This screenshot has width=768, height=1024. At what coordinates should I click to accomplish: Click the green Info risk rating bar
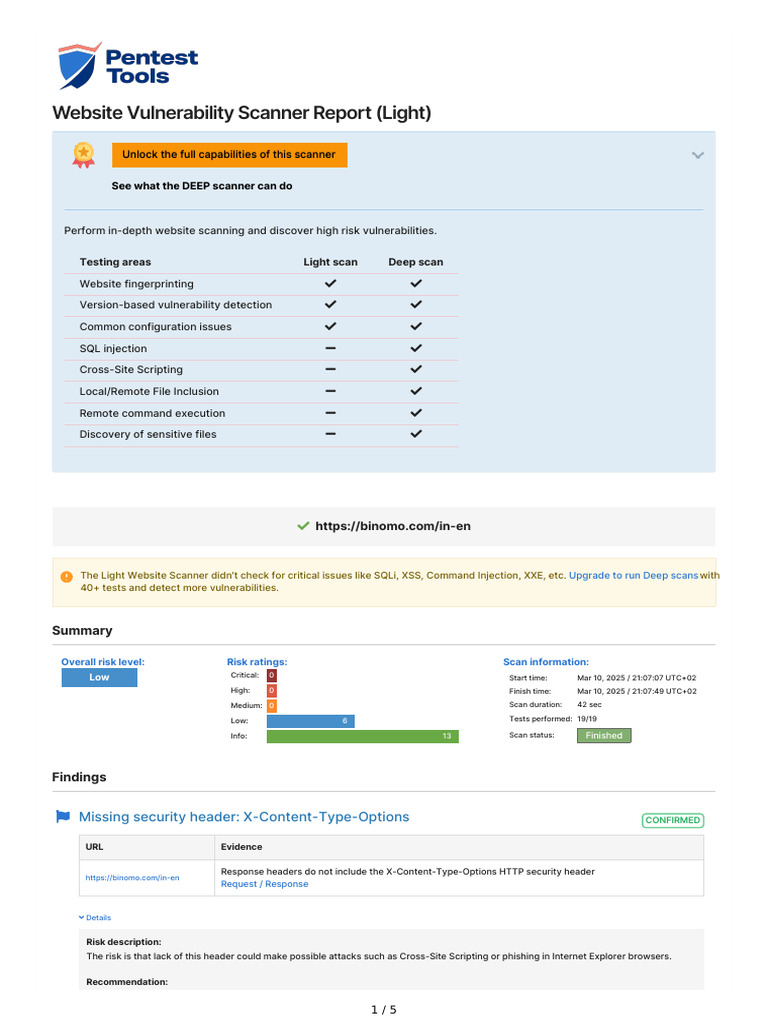point(362,736)
